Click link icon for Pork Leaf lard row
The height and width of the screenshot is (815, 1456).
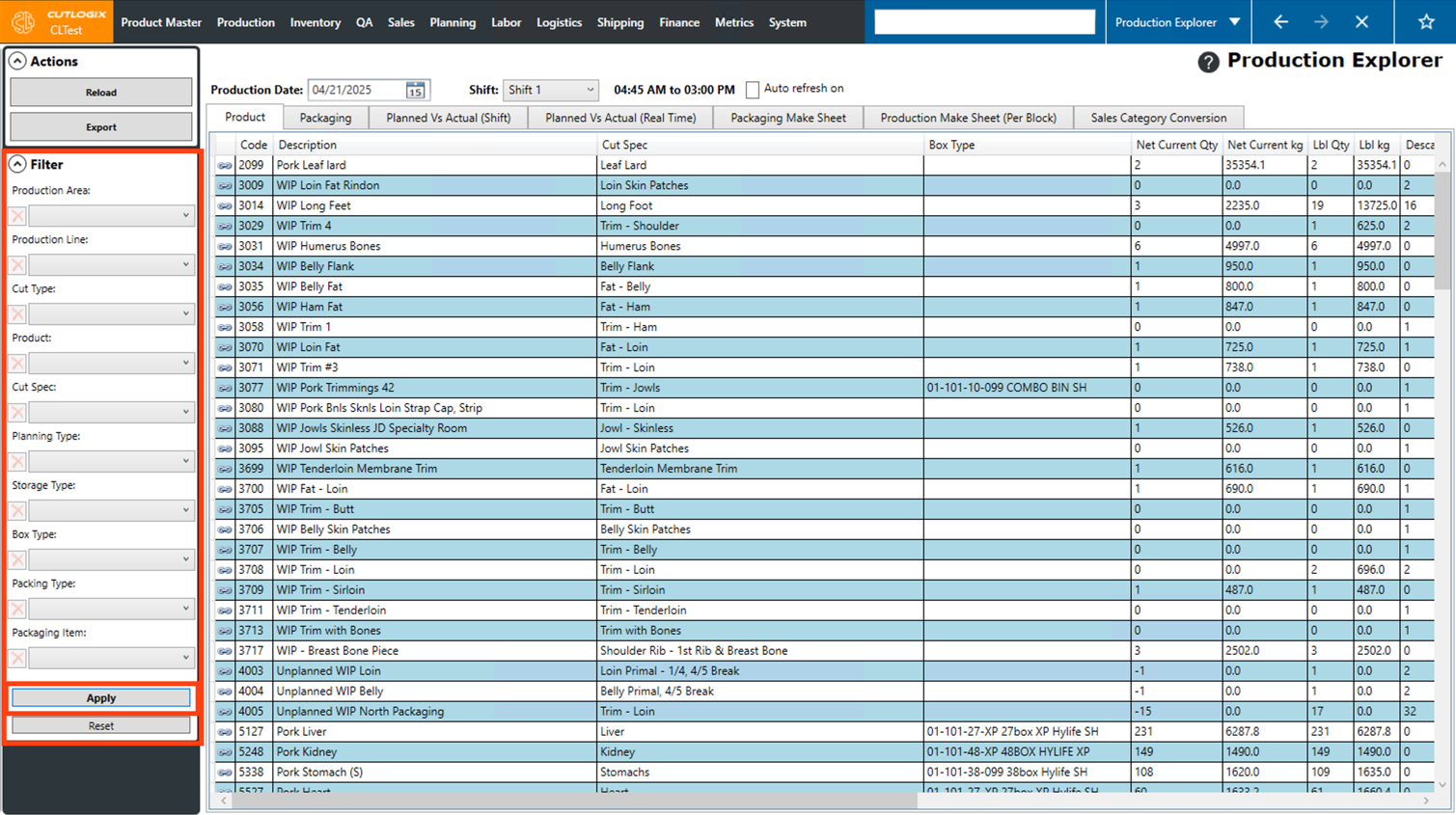[225, 166]
